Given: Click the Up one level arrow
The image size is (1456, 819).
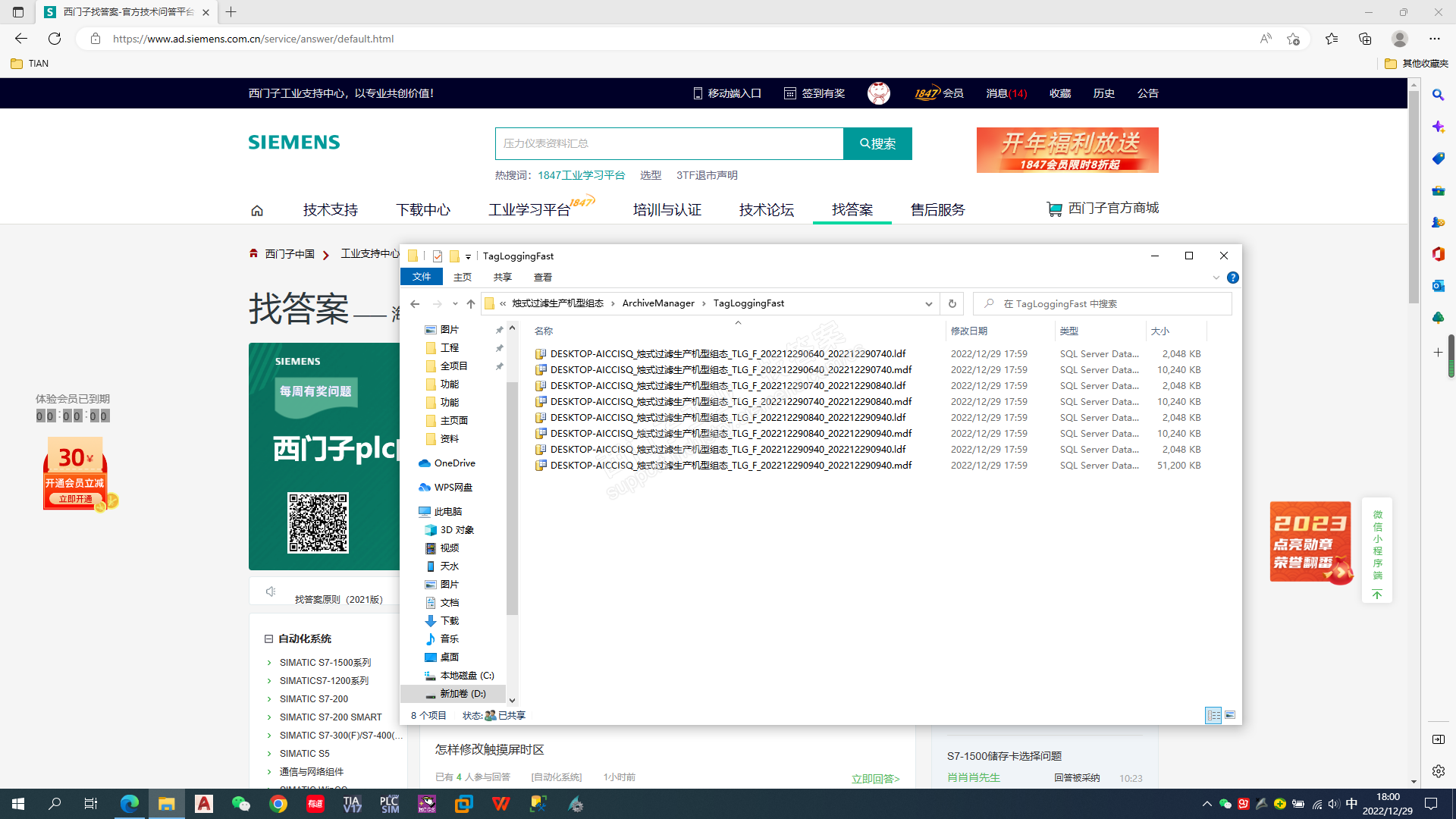Looking at the screenshot, I should (x=471, y=303).
